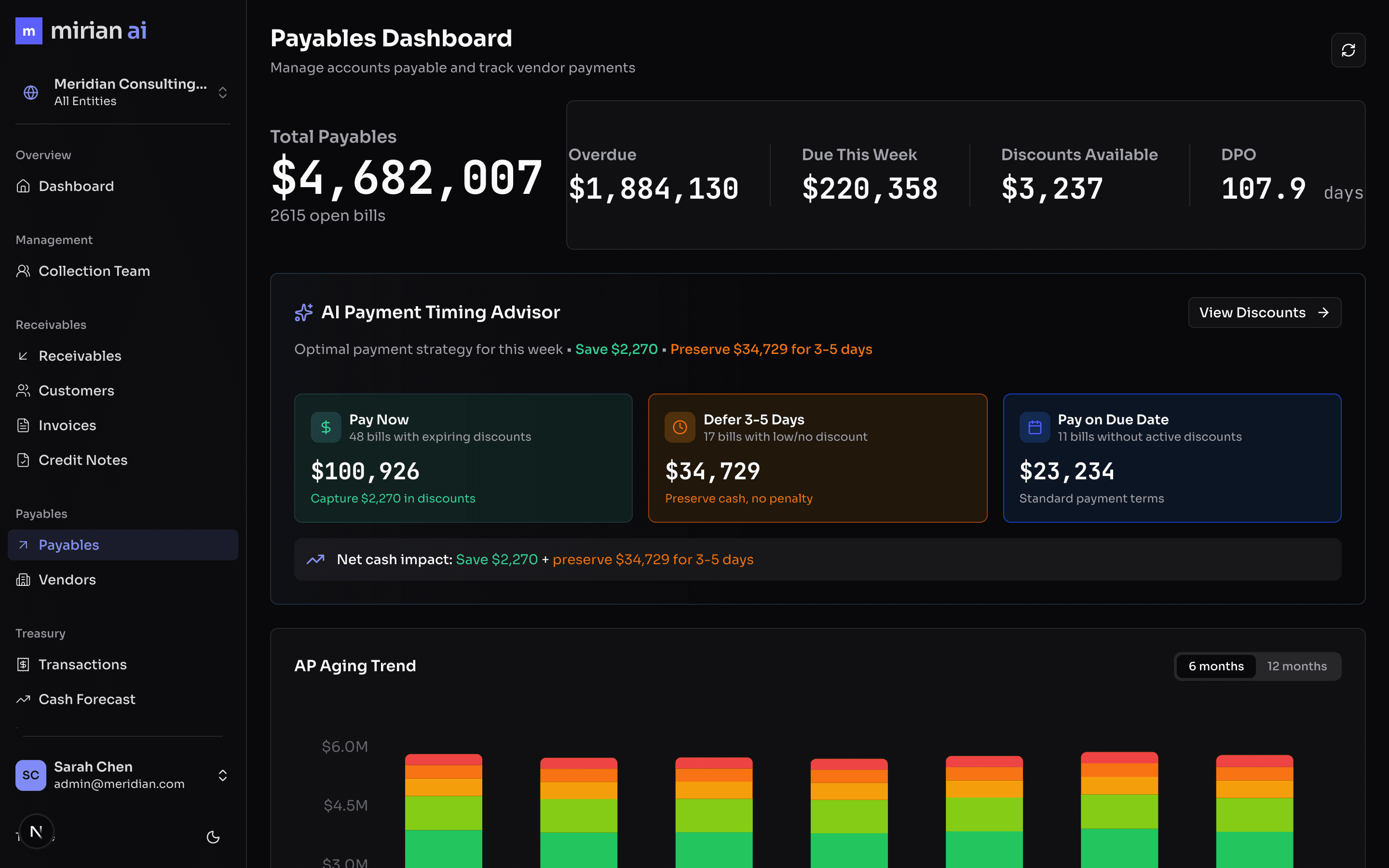Open the Vendors page icon

click(23, 579)
